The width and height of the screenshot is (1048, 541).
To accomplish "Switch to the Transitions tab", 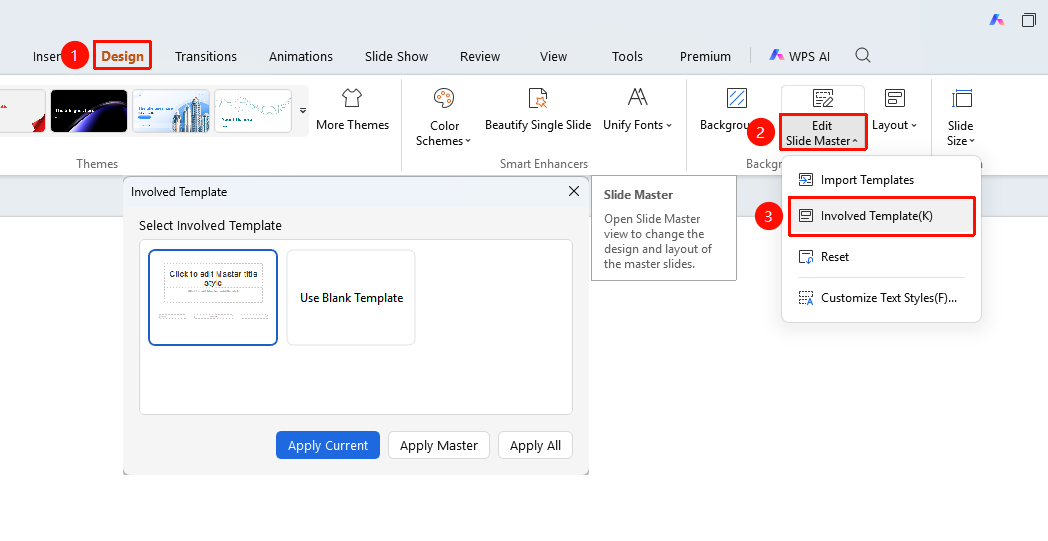I will (x=206, y=56).
